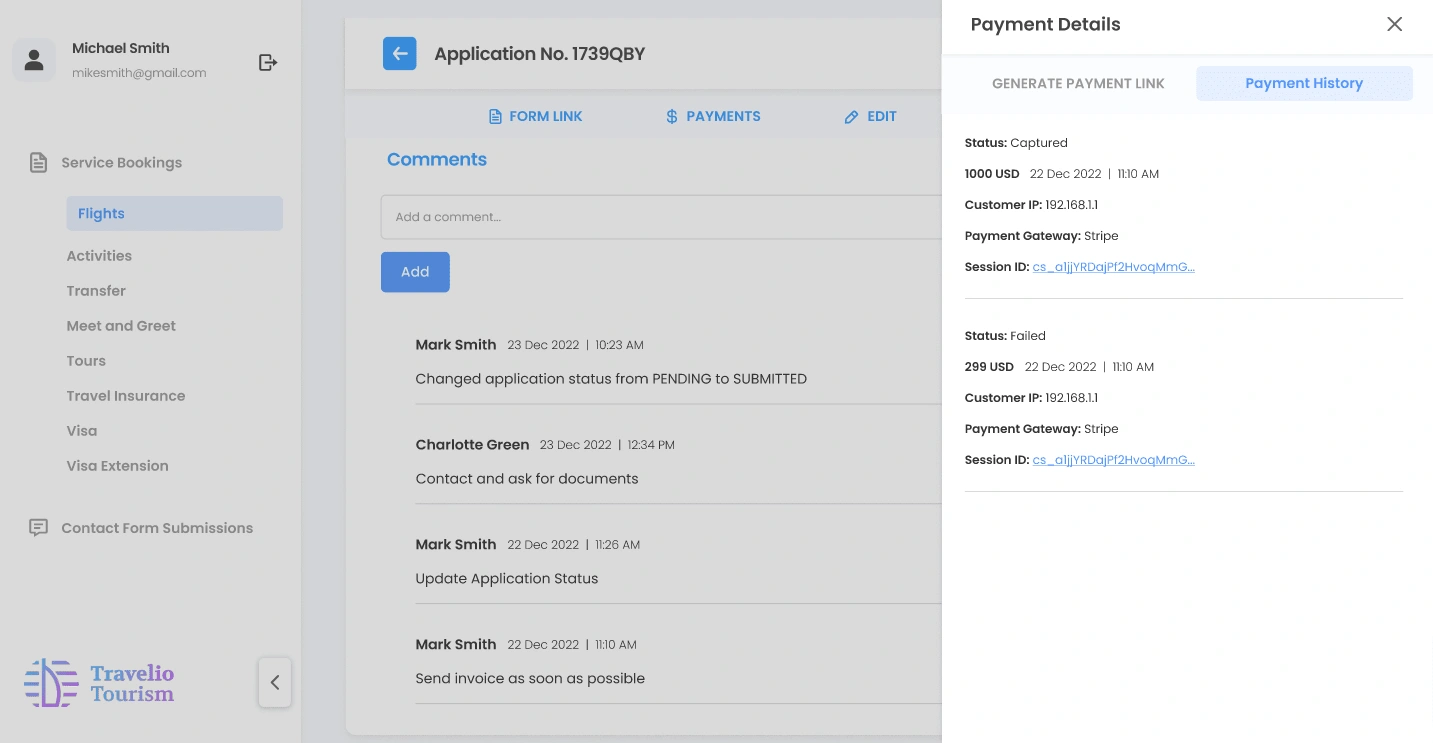The height and width of the screenshot is (743, 1433).
Task: Click the Comments section heading
Action: point(437,160)
